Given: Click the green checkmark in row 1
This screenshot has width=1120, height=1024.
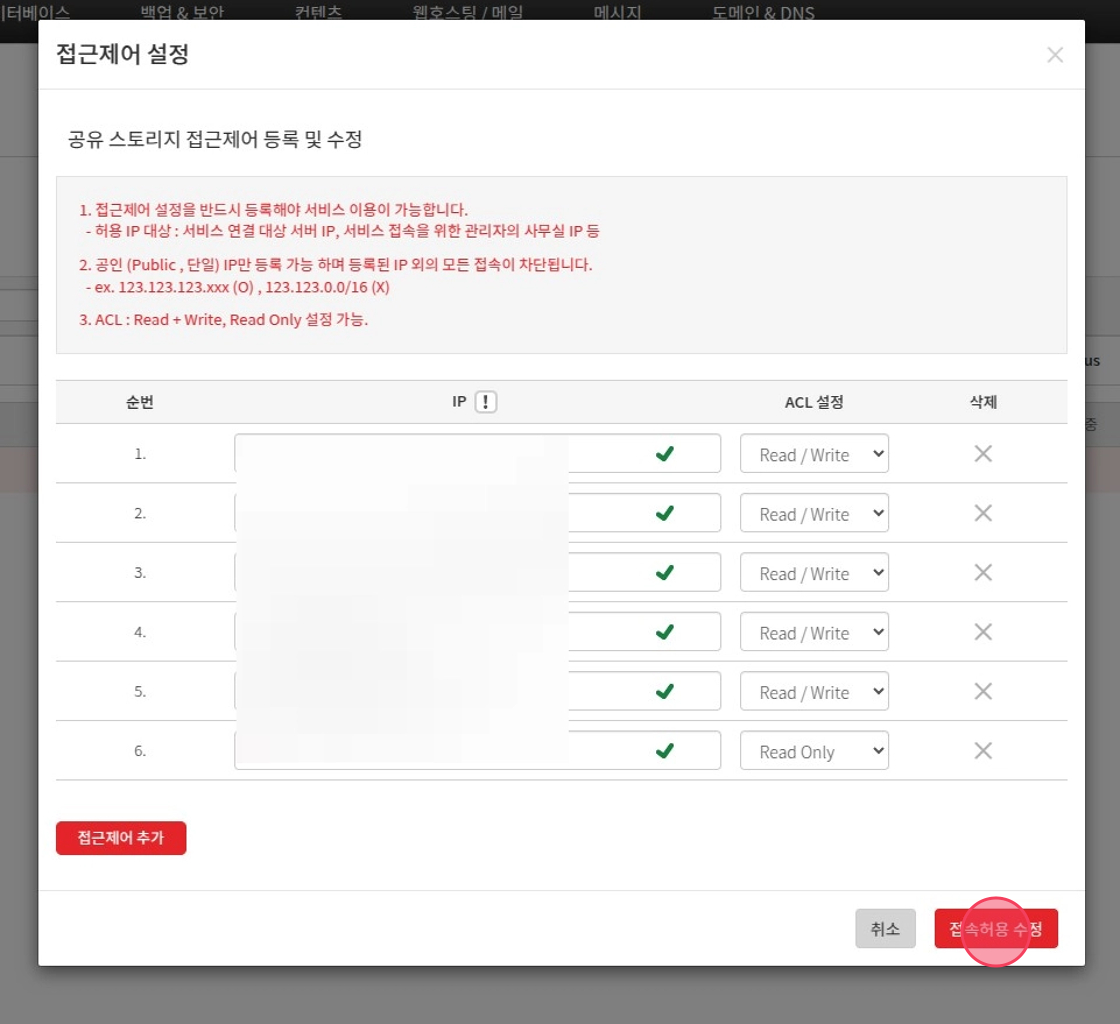Looking at the screenshot, I should (665, 453).
